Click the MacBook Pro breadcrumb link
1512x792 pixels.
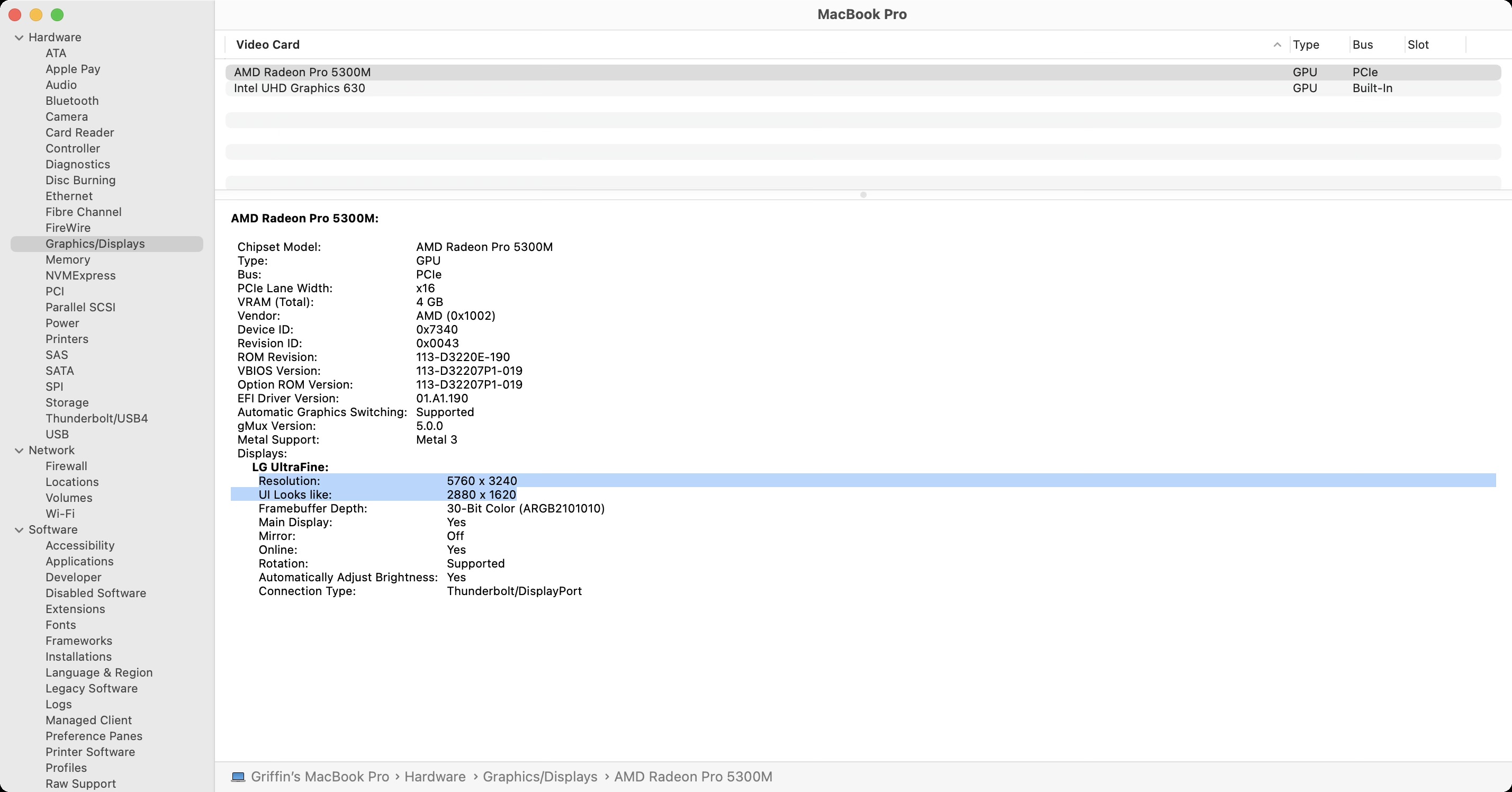(311, 777)
